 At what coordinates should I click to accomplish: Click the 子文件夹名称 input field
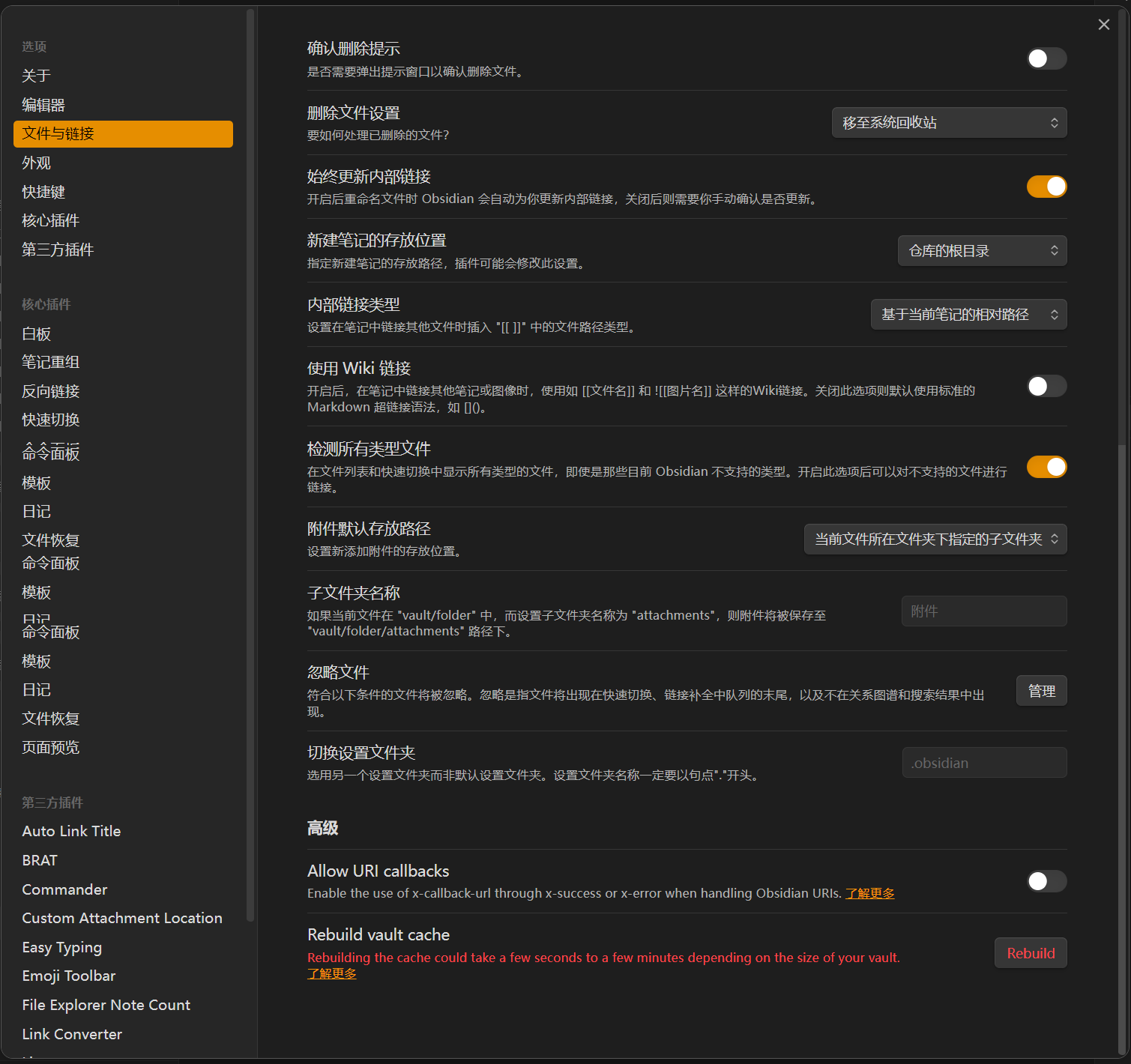983,611
